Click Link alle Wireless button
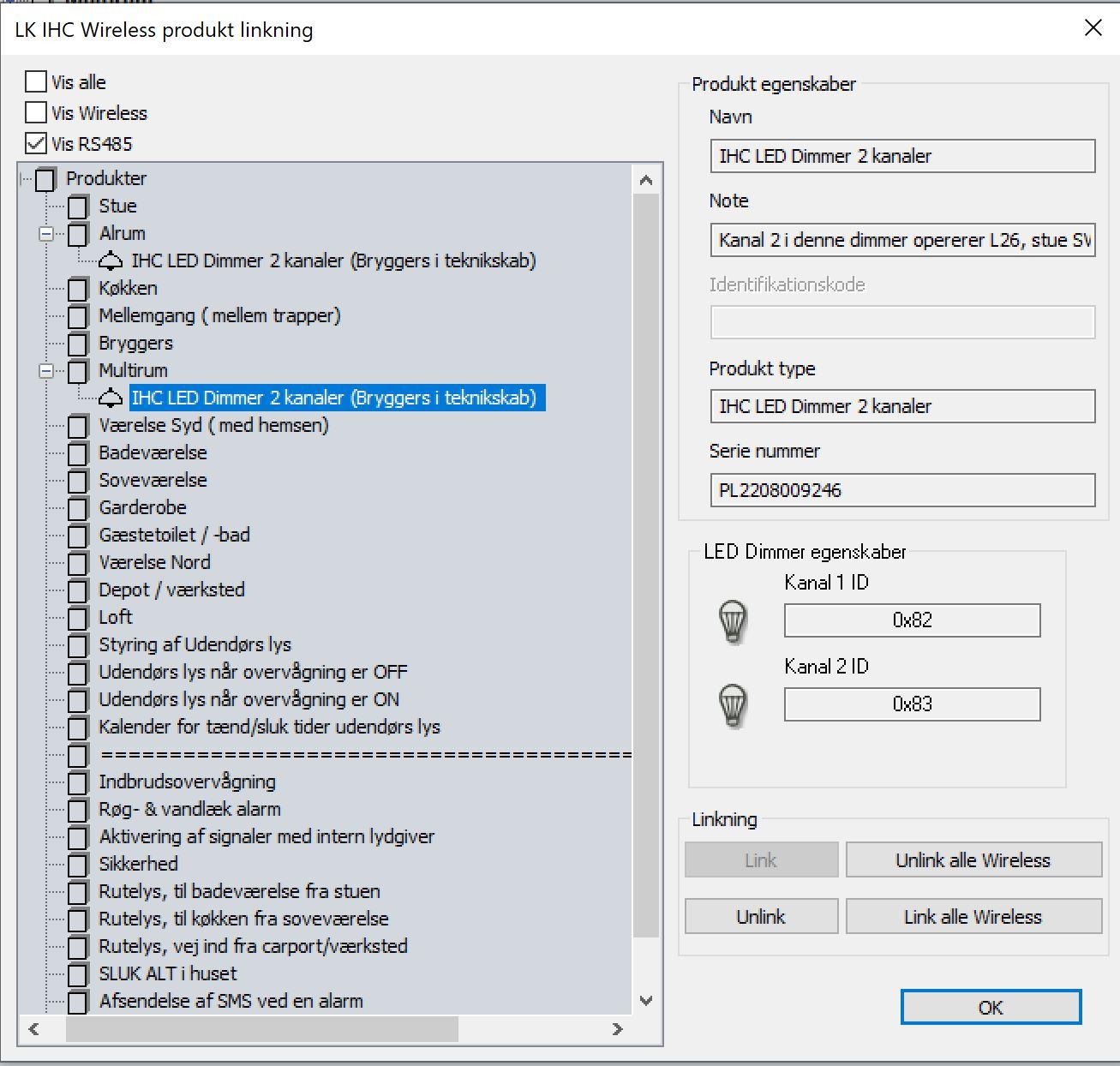 coord(973,917)
